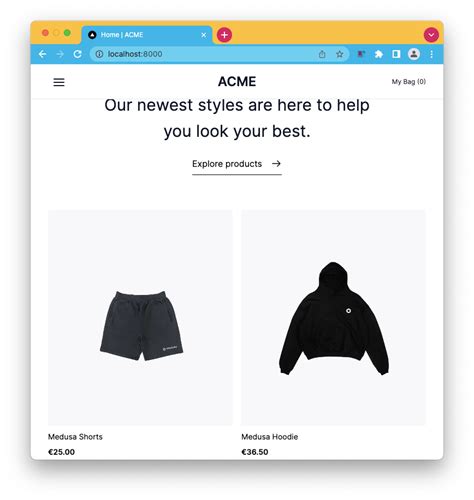474x500 pixels.
Task: Open Chrome three-dot menu
Action: pyautogui.click(x=432, y=54)
